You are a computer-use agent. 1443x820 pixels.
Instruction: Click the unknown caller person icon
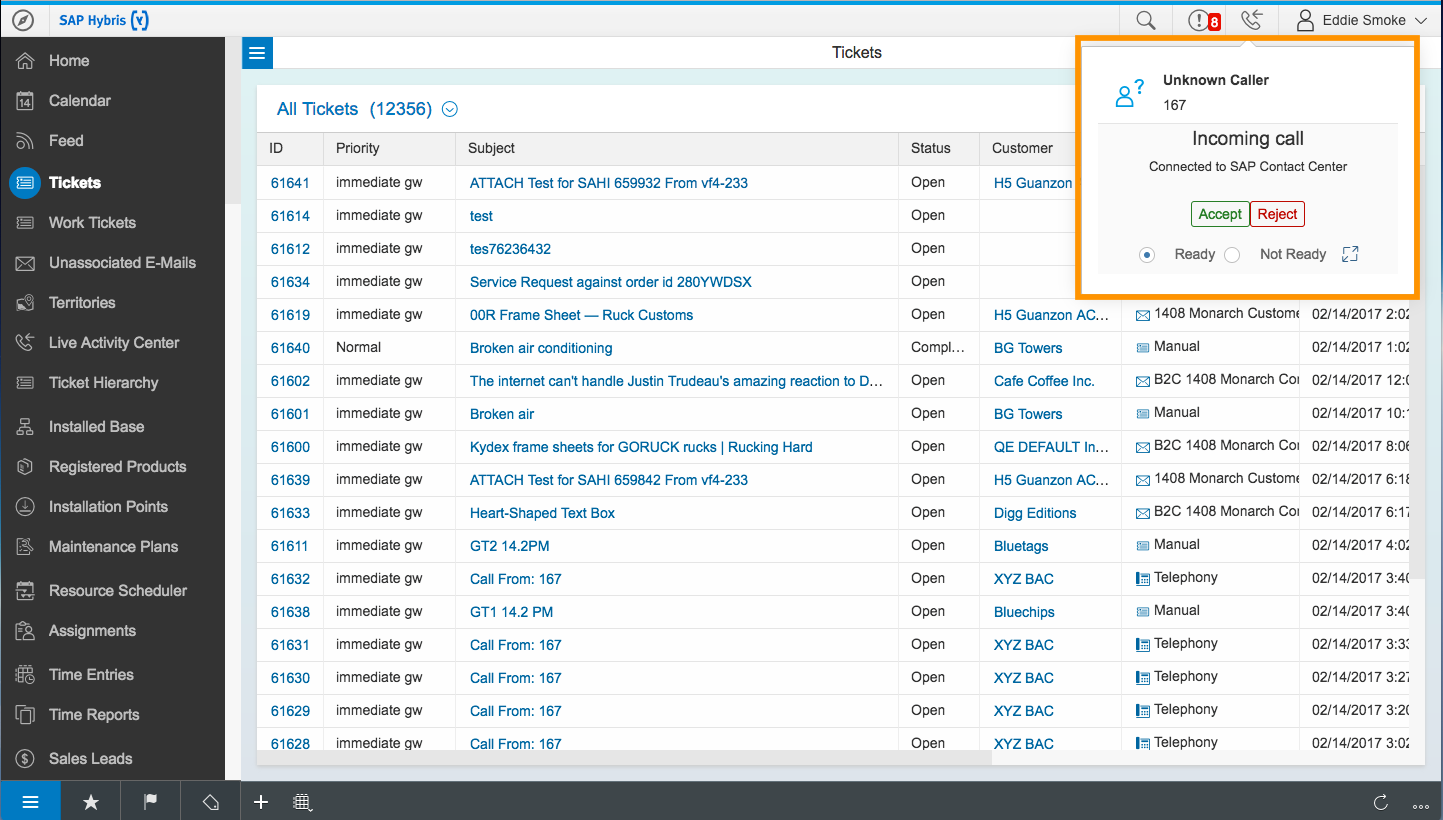point(1129,93)
